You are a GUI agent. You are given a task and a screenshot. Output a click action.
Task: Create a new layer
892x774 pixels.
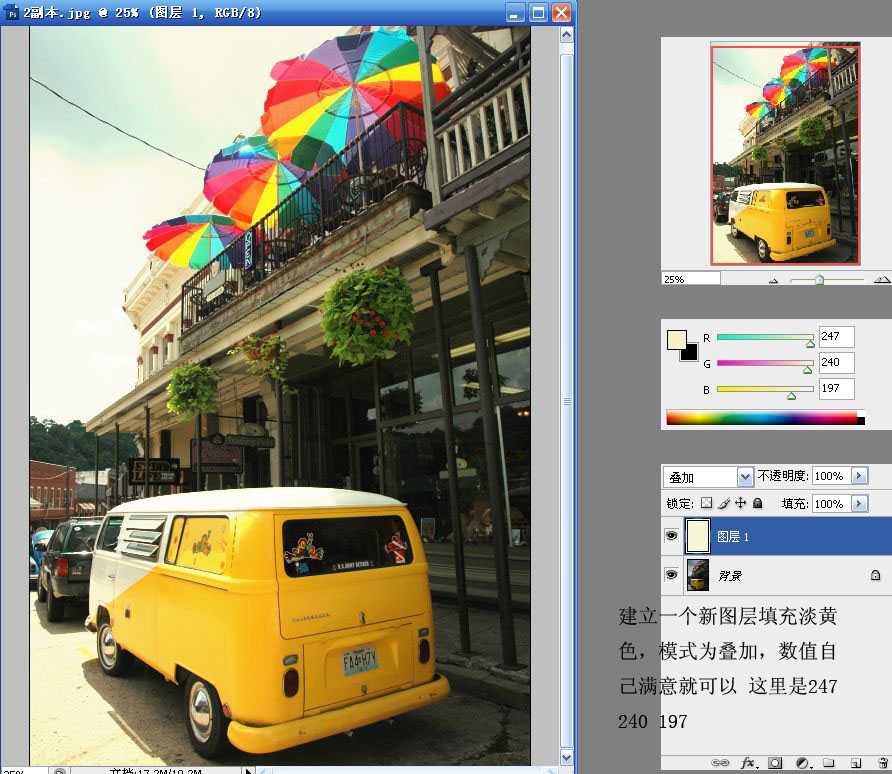(856, 763)
